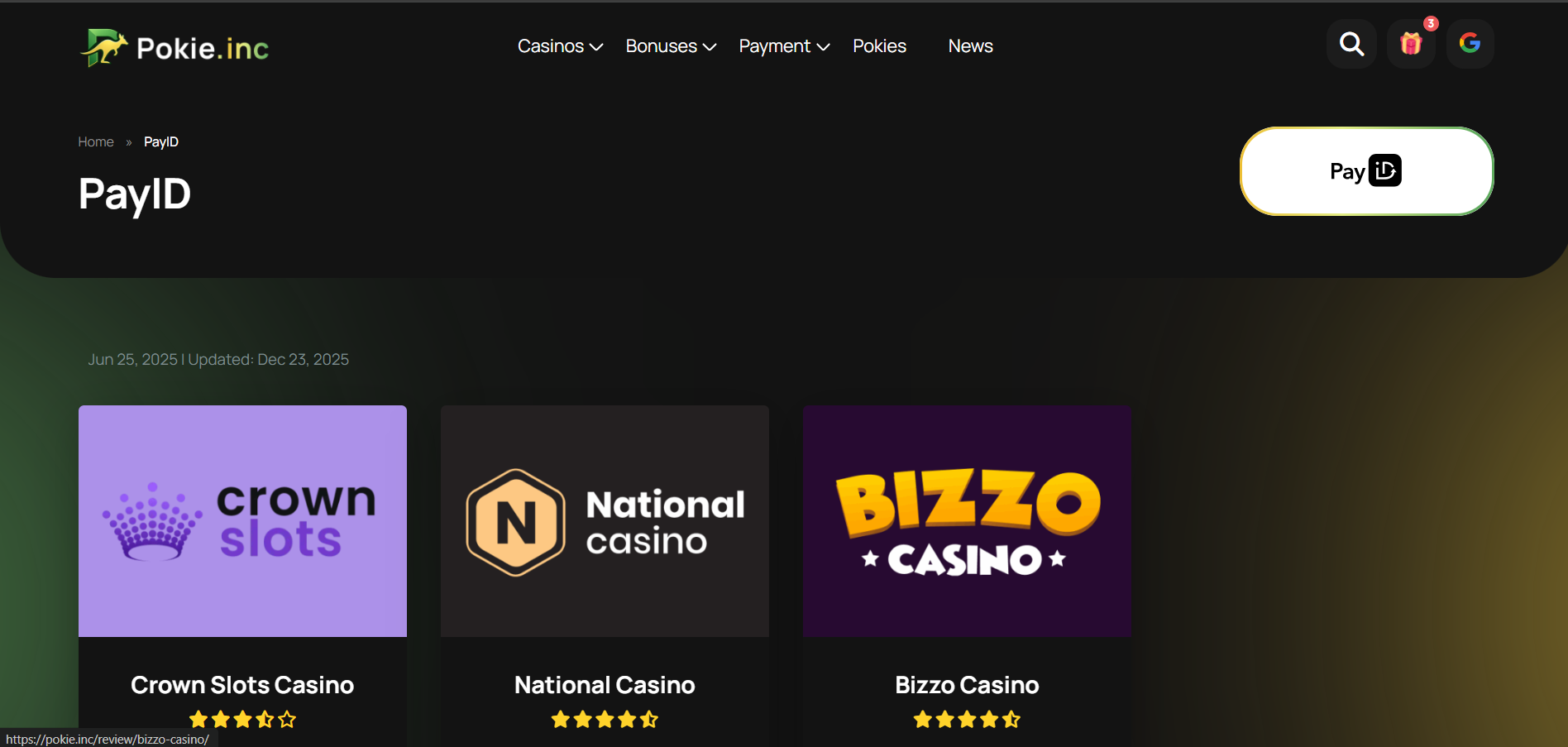Viewport: 1568px width, 747px height.
Task: Click Crown Slots Casino star rating
Action: point(242,720)
